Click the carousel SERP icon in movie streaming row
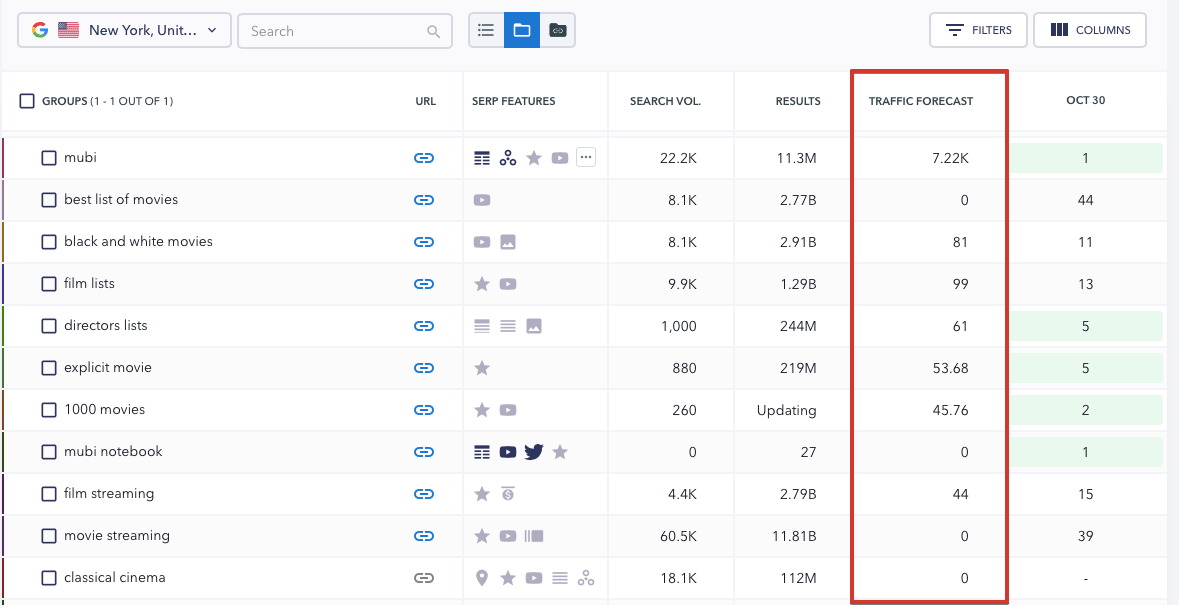 pos(534,536)
